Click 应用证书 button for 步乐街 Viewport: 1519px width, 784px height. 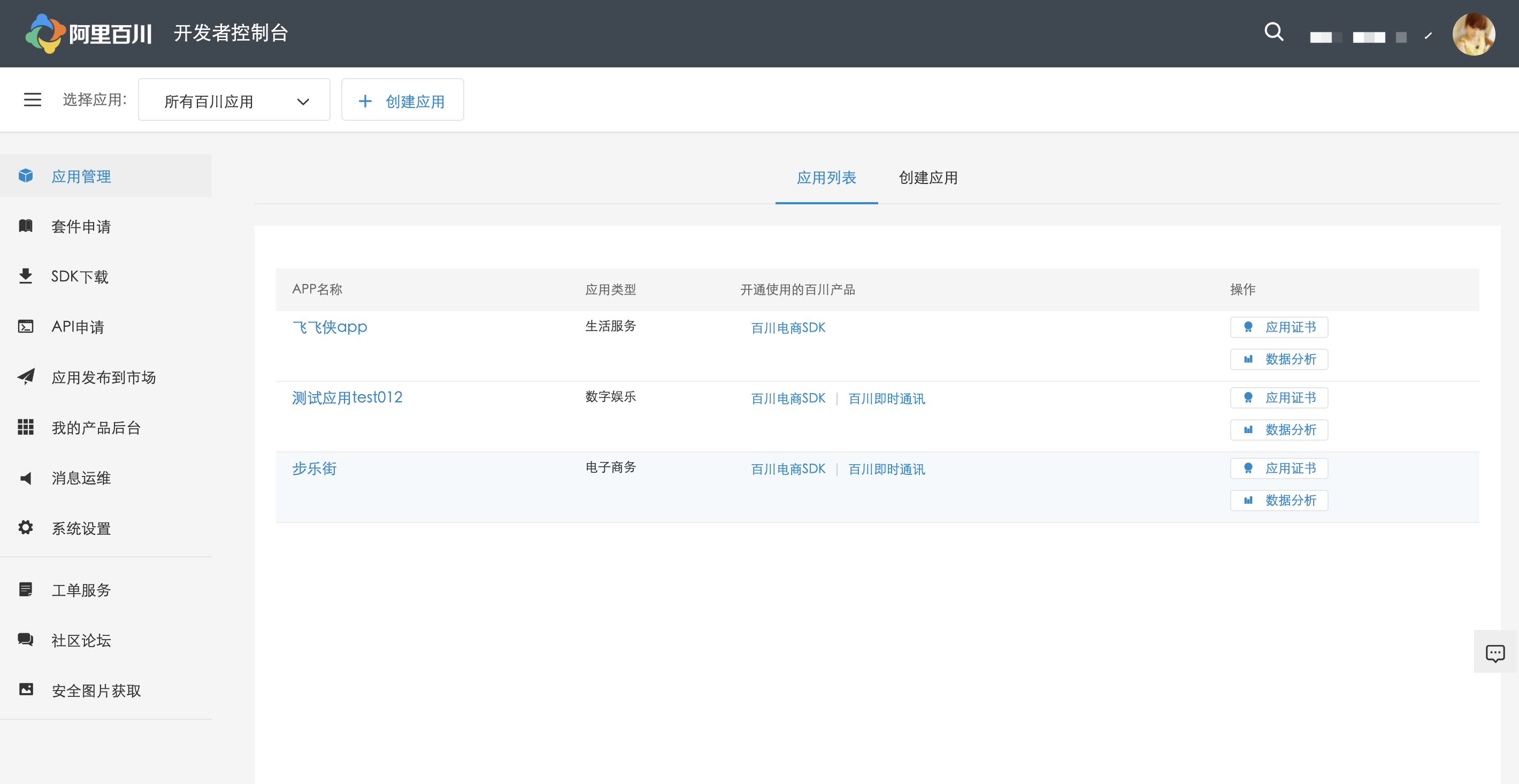(1279, 468)
